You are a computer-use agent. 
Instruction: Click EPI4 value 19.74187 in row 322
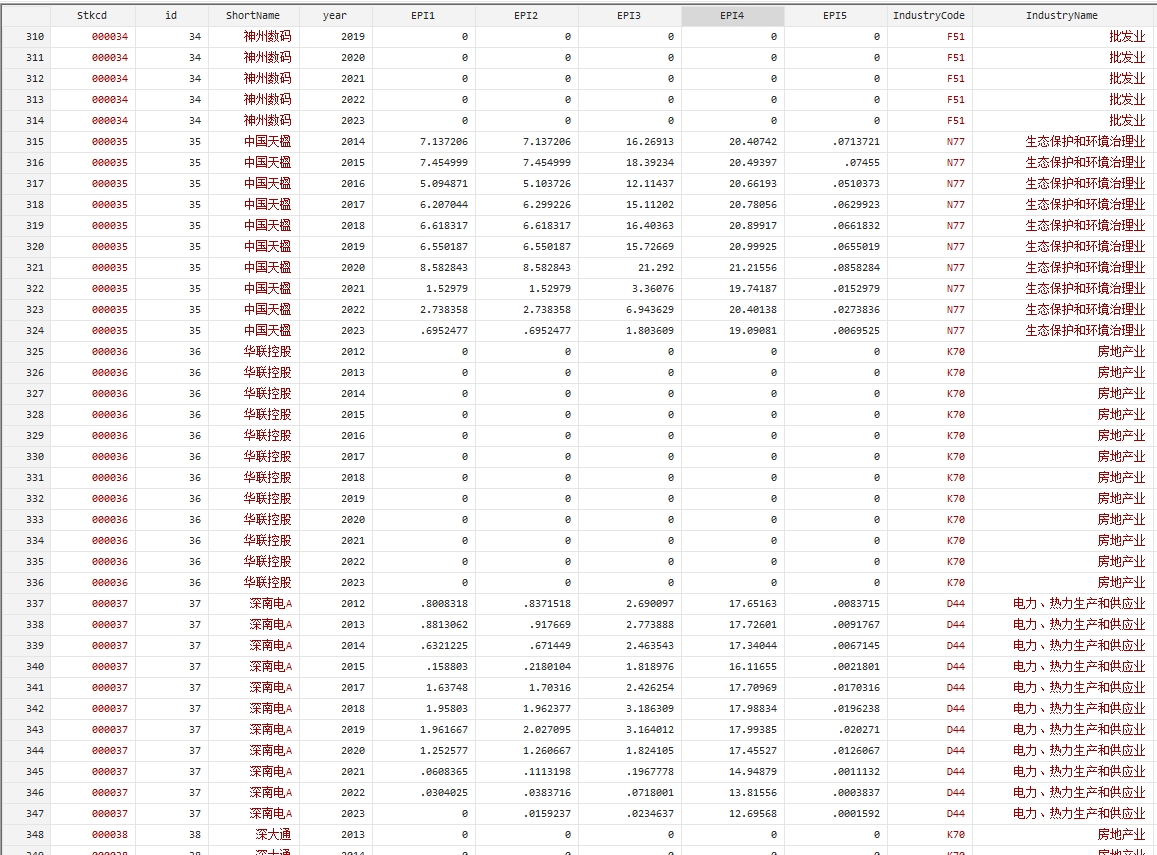coord(753,288)
